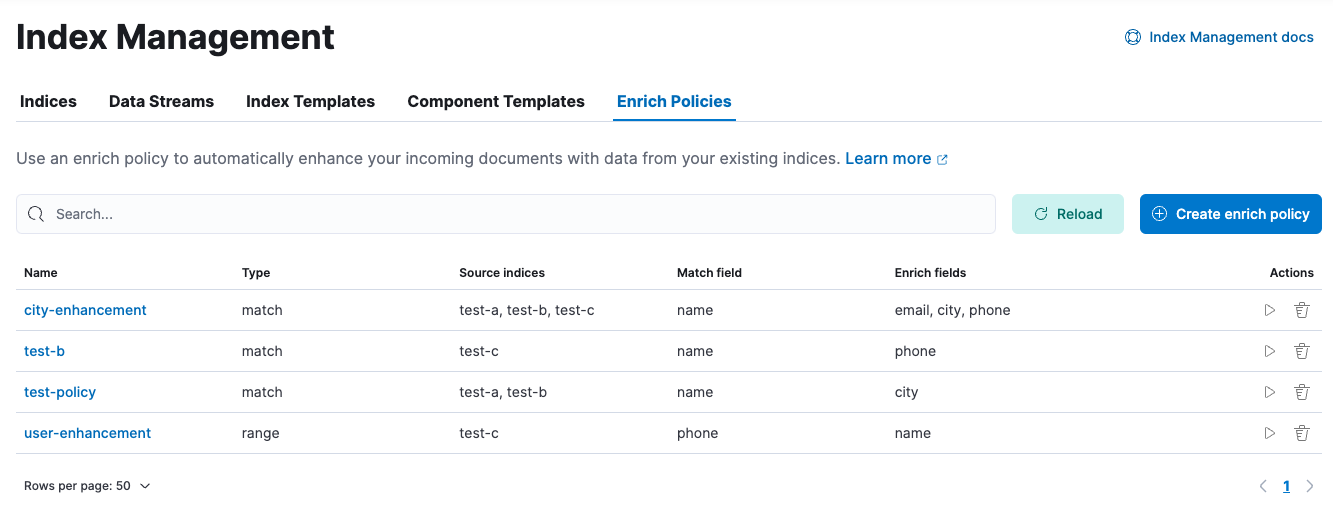Viewport: 1333px width, 519px height.
Task: Delete the city-enhancement policy trash icon
Action: coord(1302,310)
